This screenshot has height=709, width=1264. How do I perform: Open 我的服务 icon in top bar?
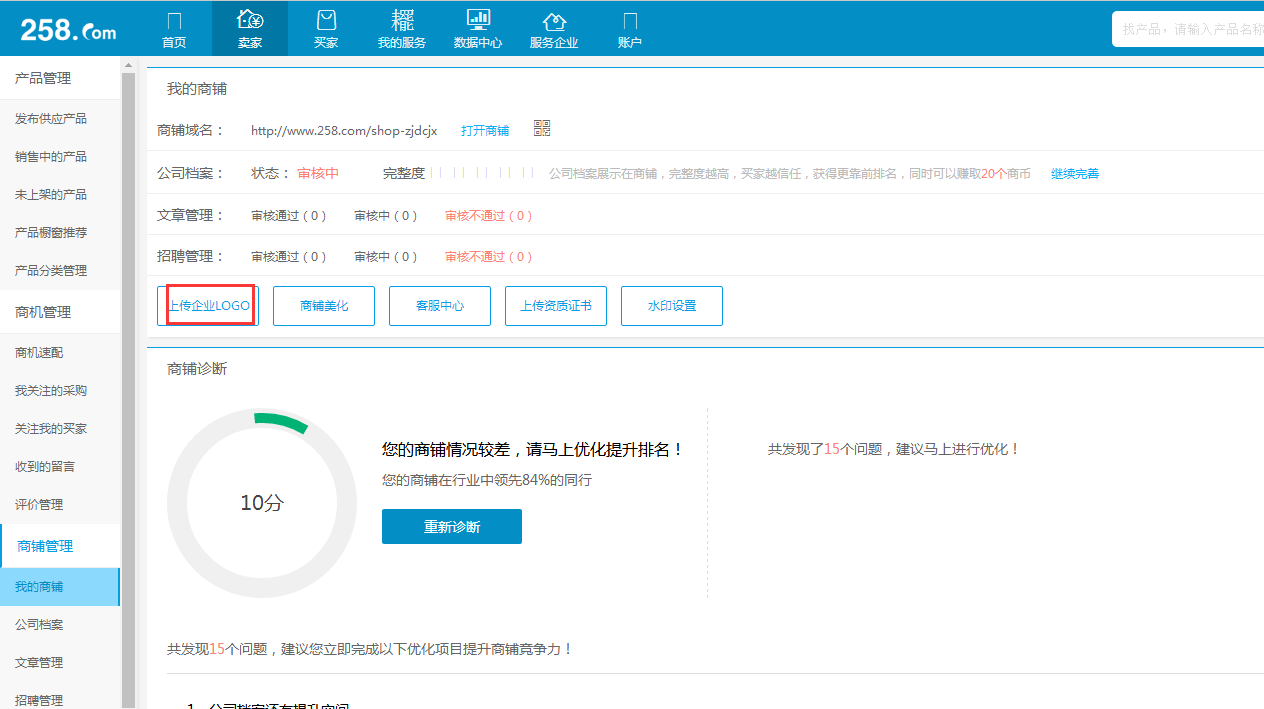(402, 29)
